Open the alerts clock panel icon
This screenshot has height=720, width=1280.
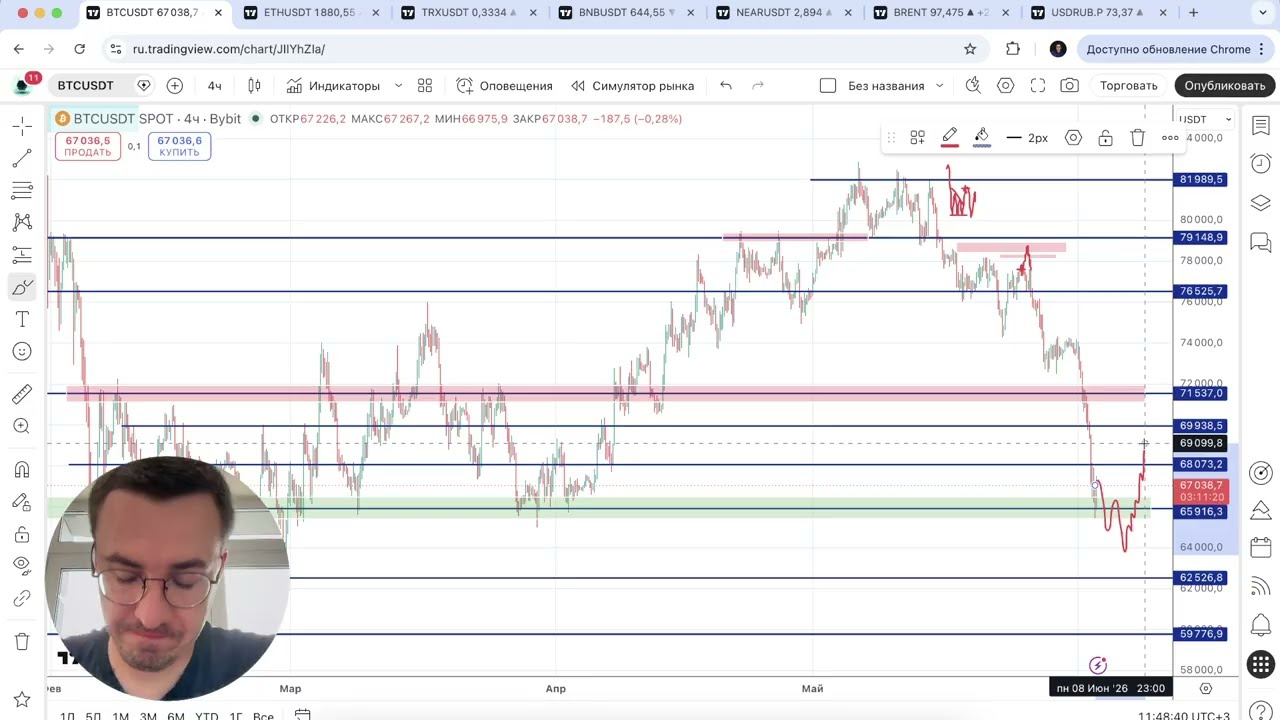(x=1261, y=163)
